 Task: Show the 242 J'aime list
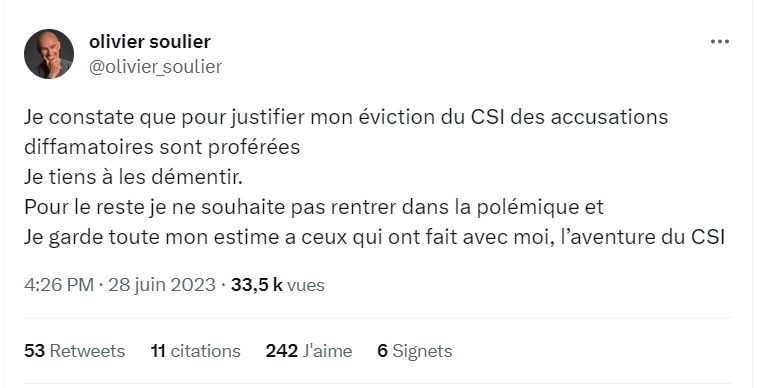308,351
